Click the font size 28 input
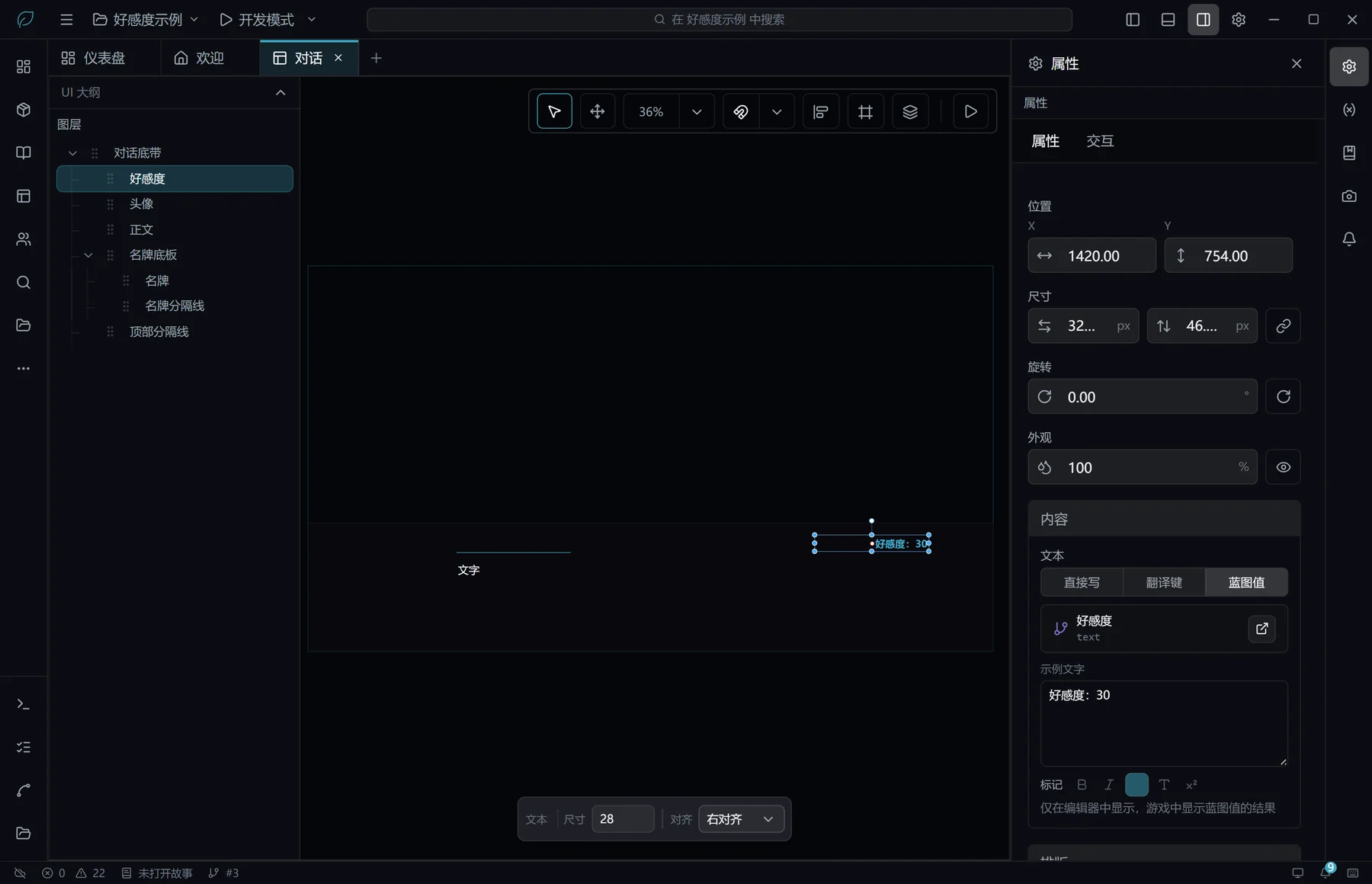Screen dimensions: 1372x884 (623, 819)
